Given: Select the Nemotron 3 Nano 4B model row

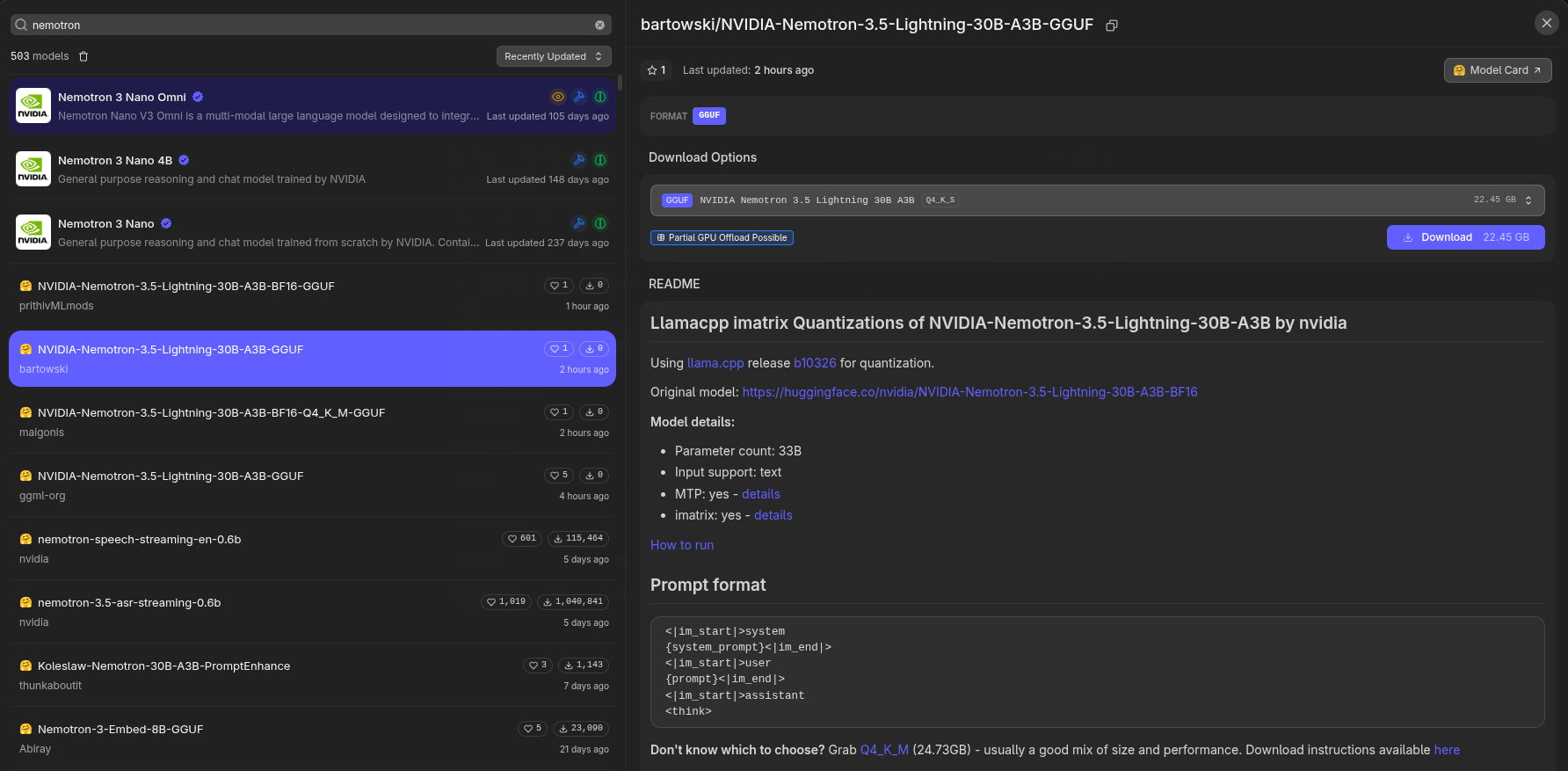Looking at the screenshot, I should (312, 169).
